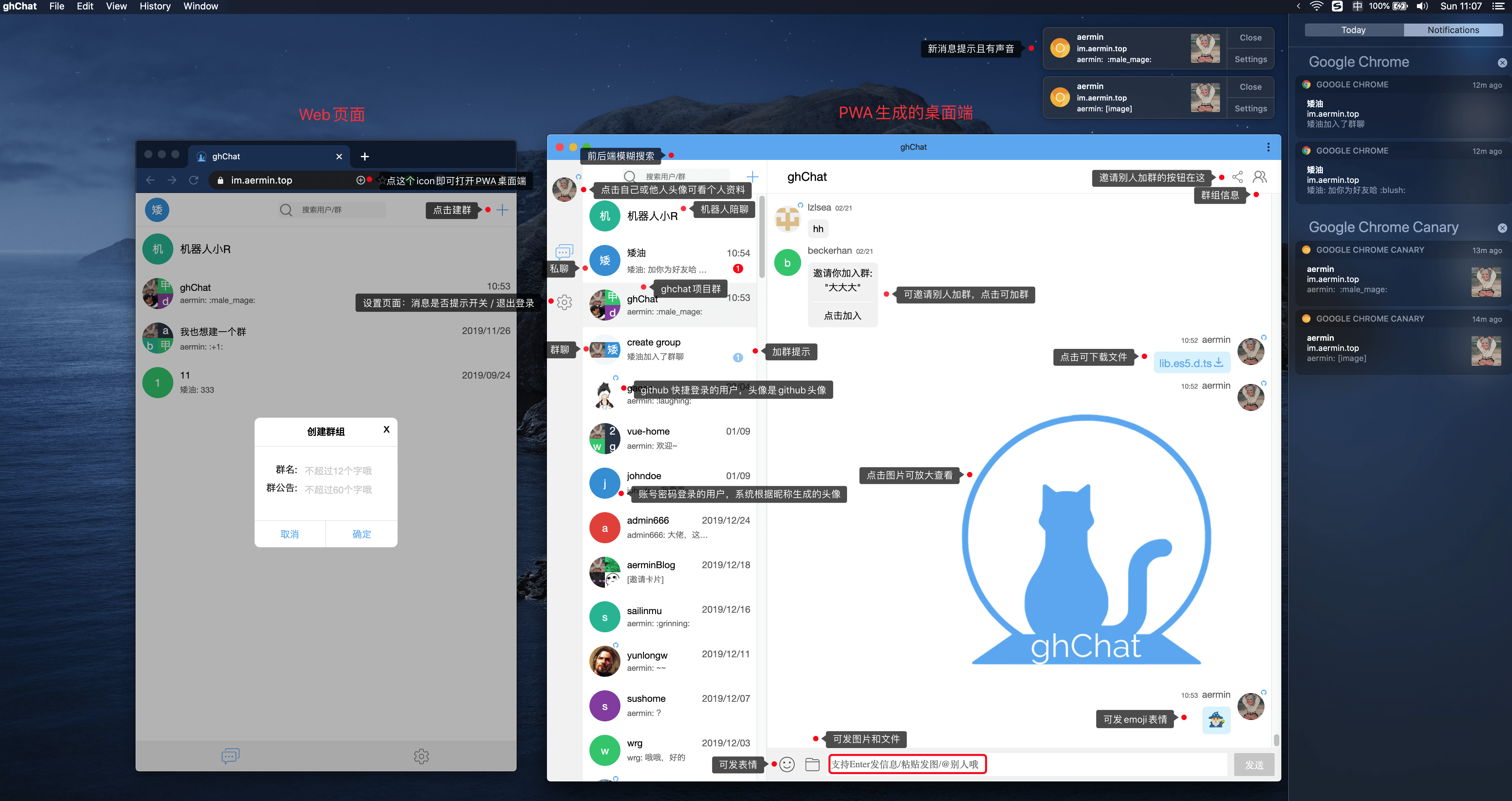Click 确定 in create group dialog
This screenshot has height=801, width=1512.
point(361,534)
